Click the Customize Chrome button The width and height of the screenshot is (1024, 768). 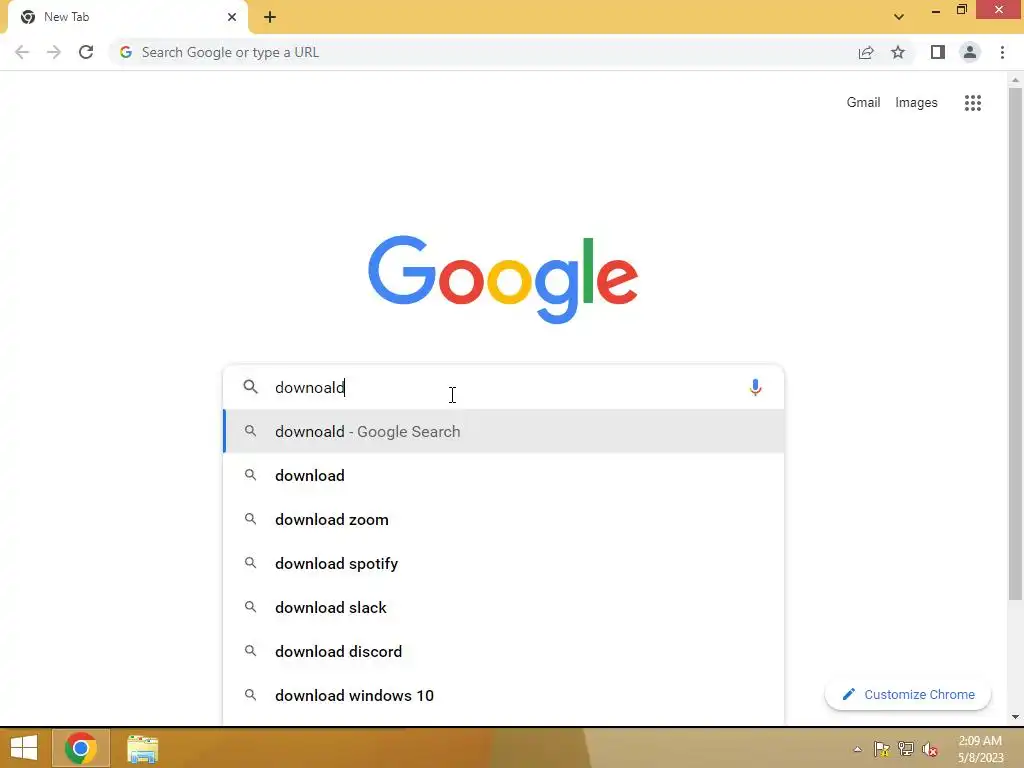coord(908,695)
